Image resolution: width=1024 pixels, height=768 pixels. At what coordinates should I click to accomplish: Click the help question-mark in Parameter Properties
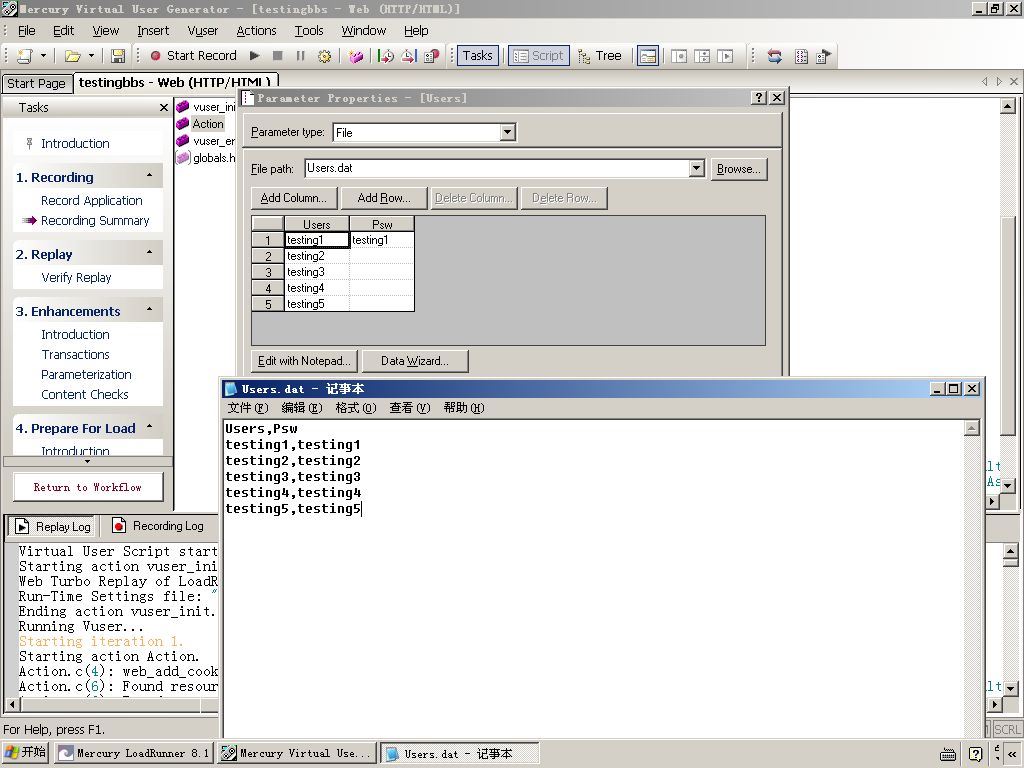[759, 98]
